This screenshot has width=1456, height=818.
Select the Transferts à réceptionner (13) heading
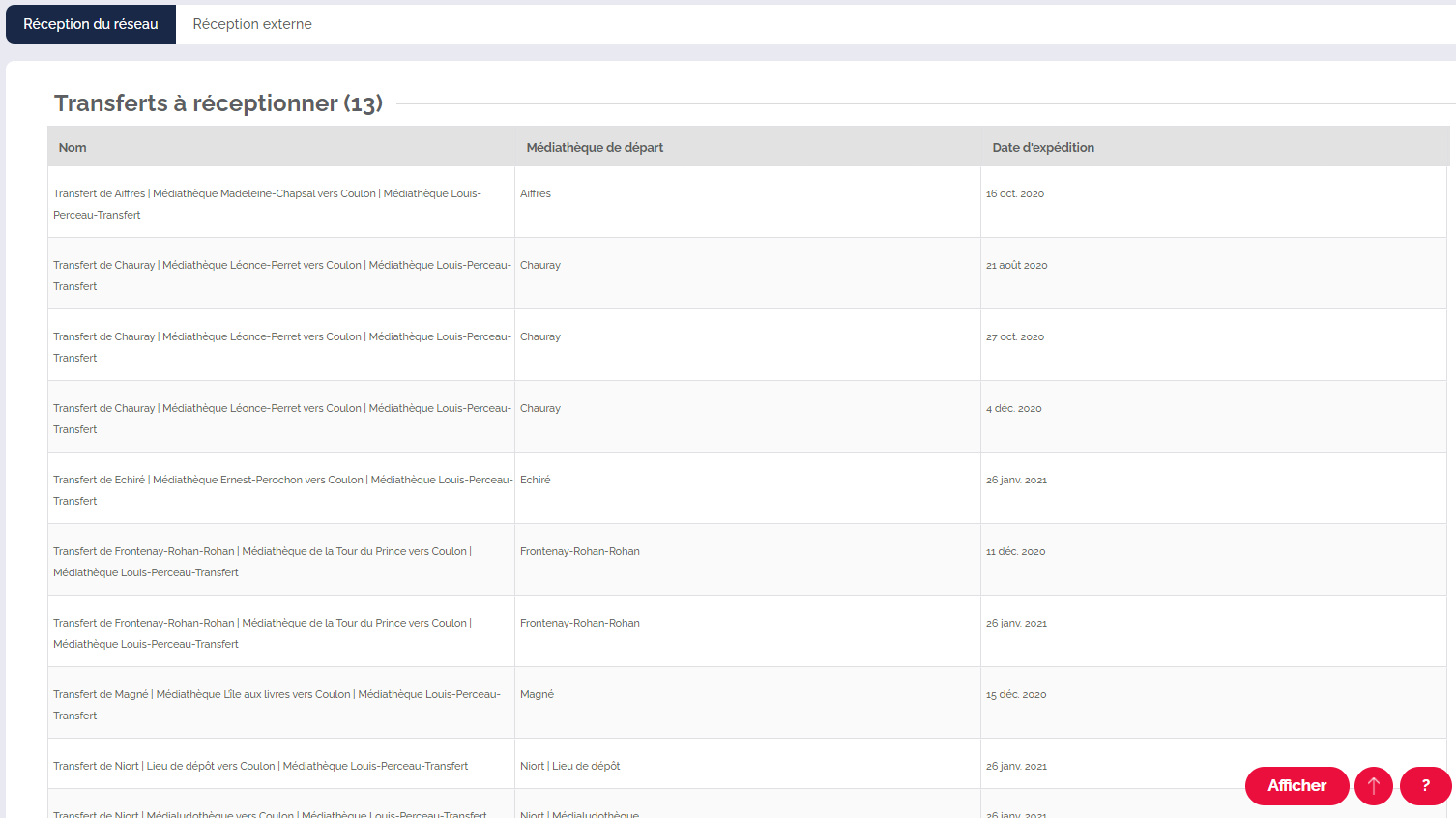click(x=218, y=103)
